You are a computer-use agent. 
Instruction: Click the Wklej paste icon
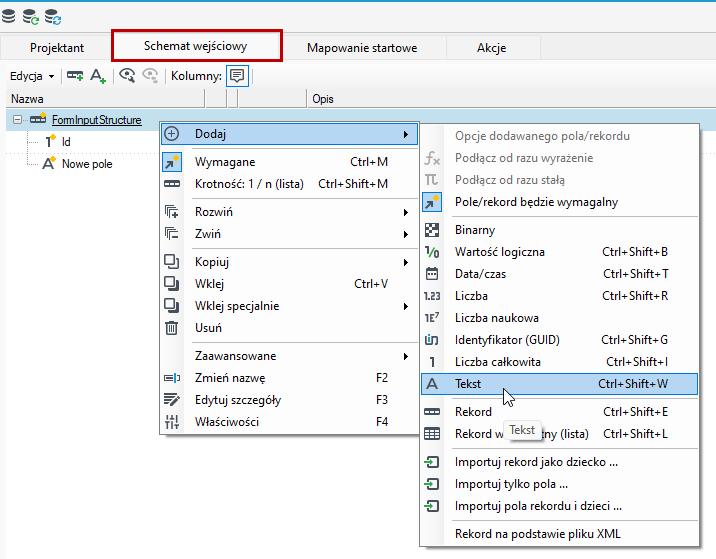172,284
